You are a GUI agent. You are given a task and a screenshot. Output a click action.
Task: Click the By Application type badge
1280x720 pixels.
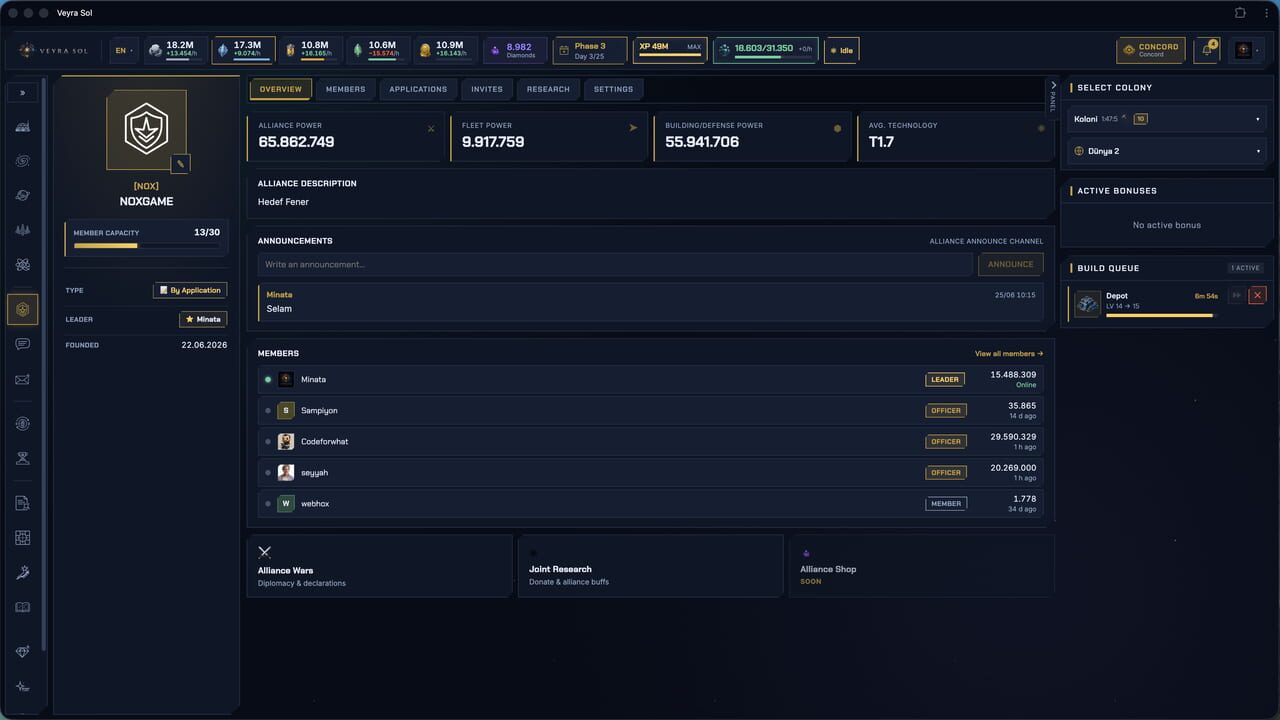coord(190,290)
